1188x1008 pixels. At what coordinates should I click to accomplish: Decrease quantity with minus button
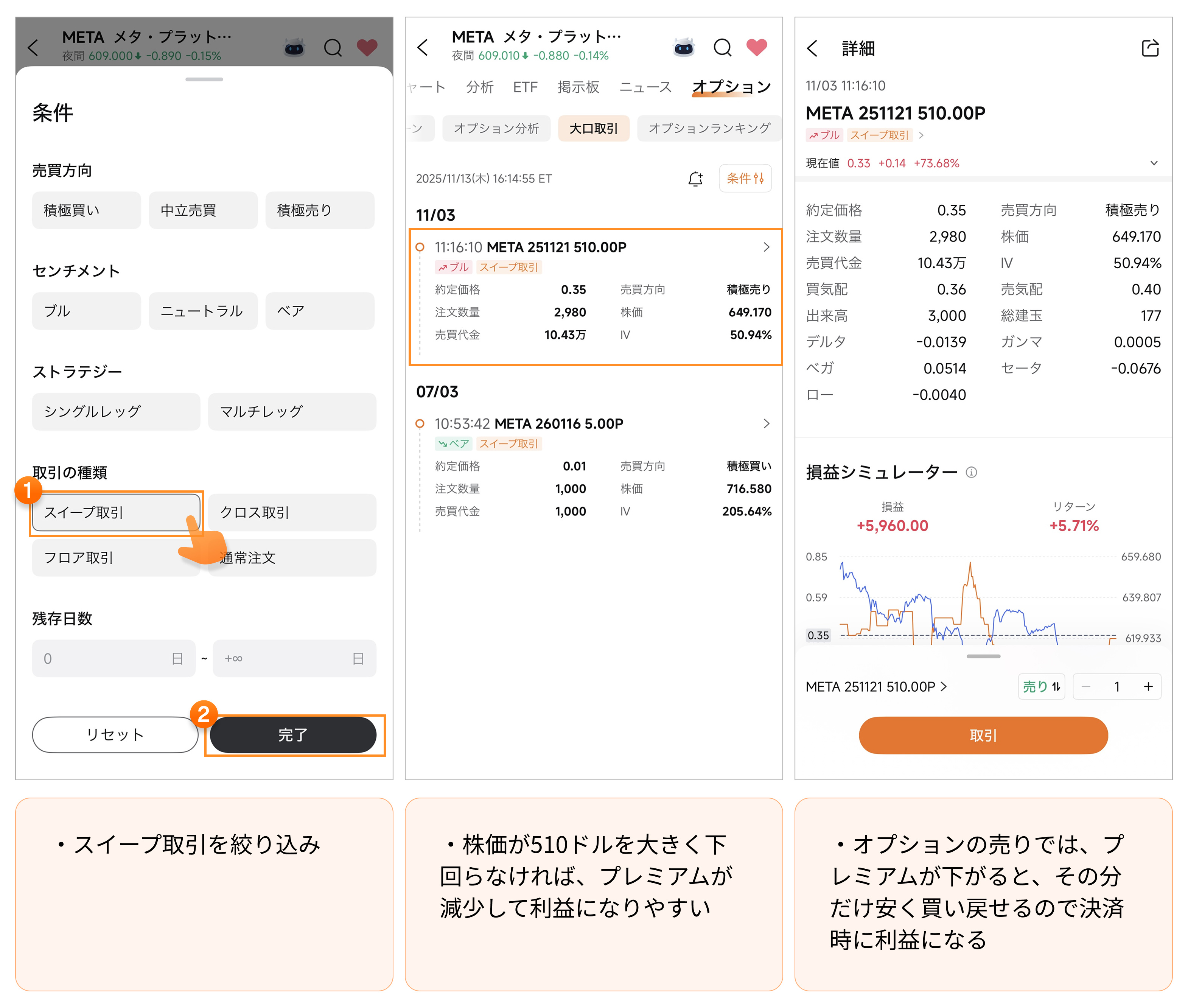tap(1086, 686)
